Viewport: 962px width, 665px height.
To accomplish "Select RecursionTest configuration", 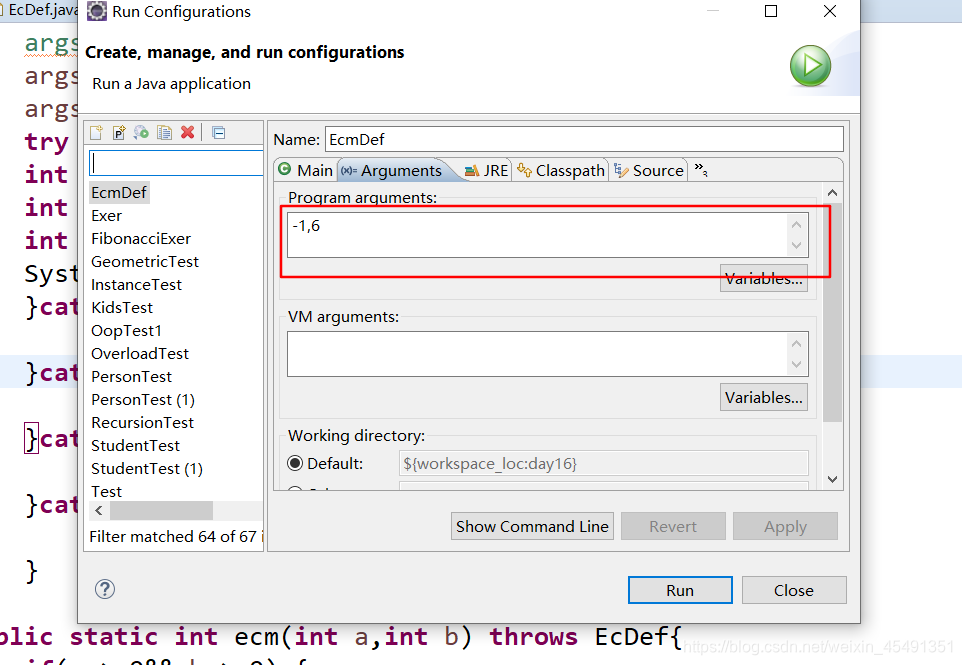I will coord(142,423).
